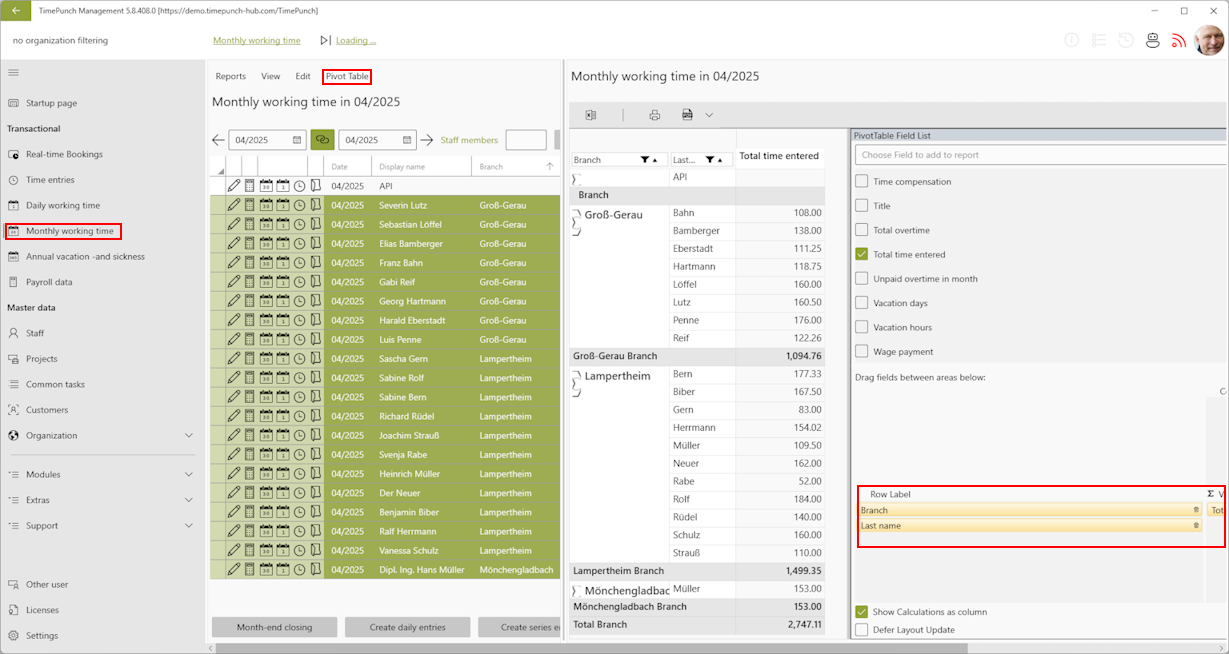
Task: Open Branch filter in pivot header
Action: pyautogui.click(x=644, y=160)
